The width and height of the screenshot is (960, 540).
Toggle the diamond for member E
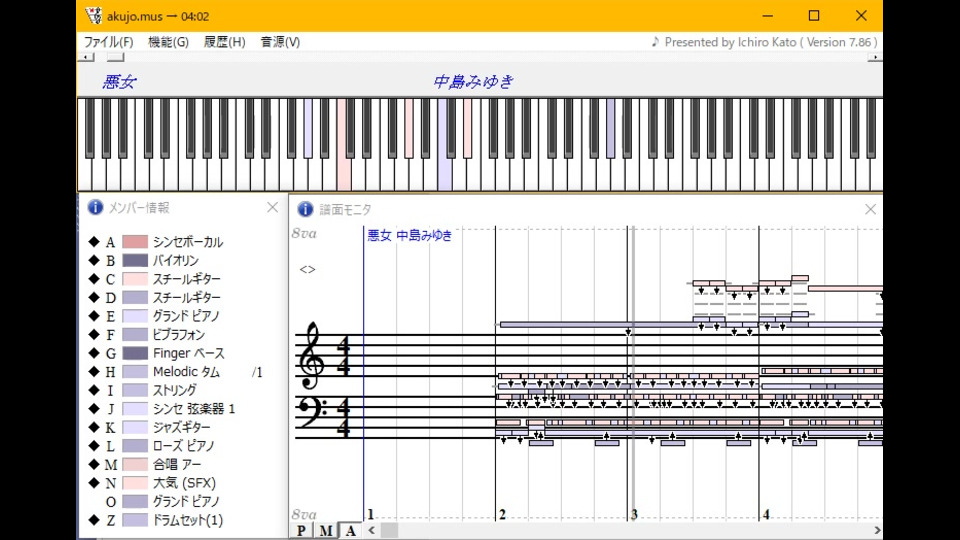coord(94,315)
